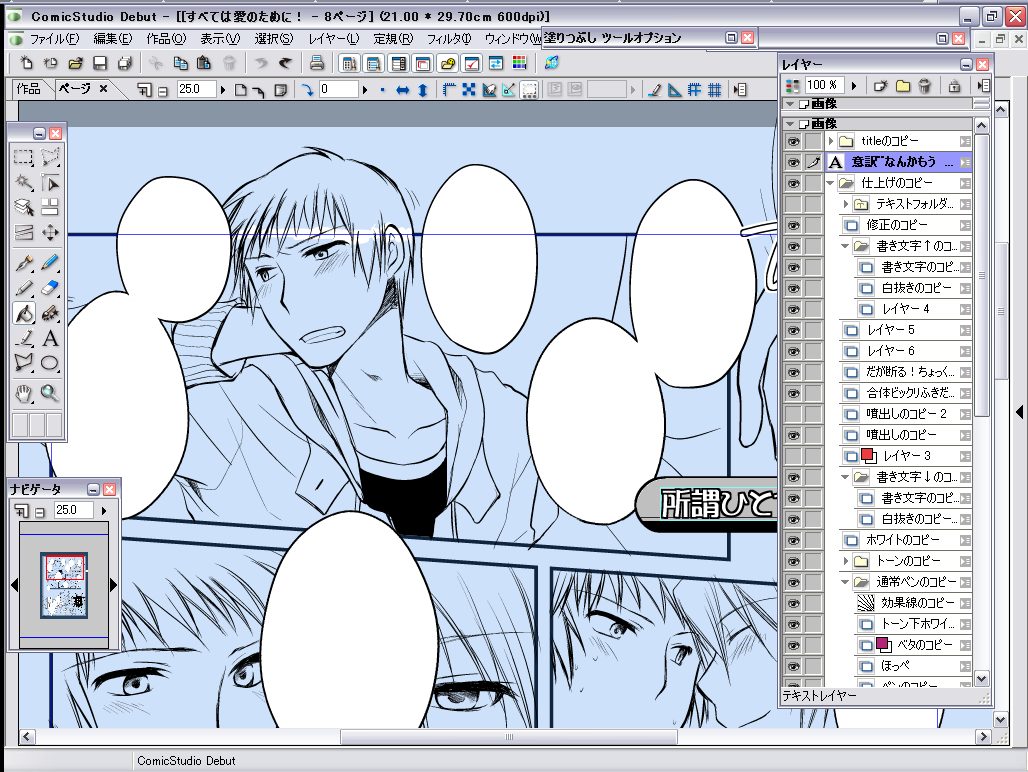
Task: Show the hidden レイヤー 3 layer
Action: (x=793, y=455)
